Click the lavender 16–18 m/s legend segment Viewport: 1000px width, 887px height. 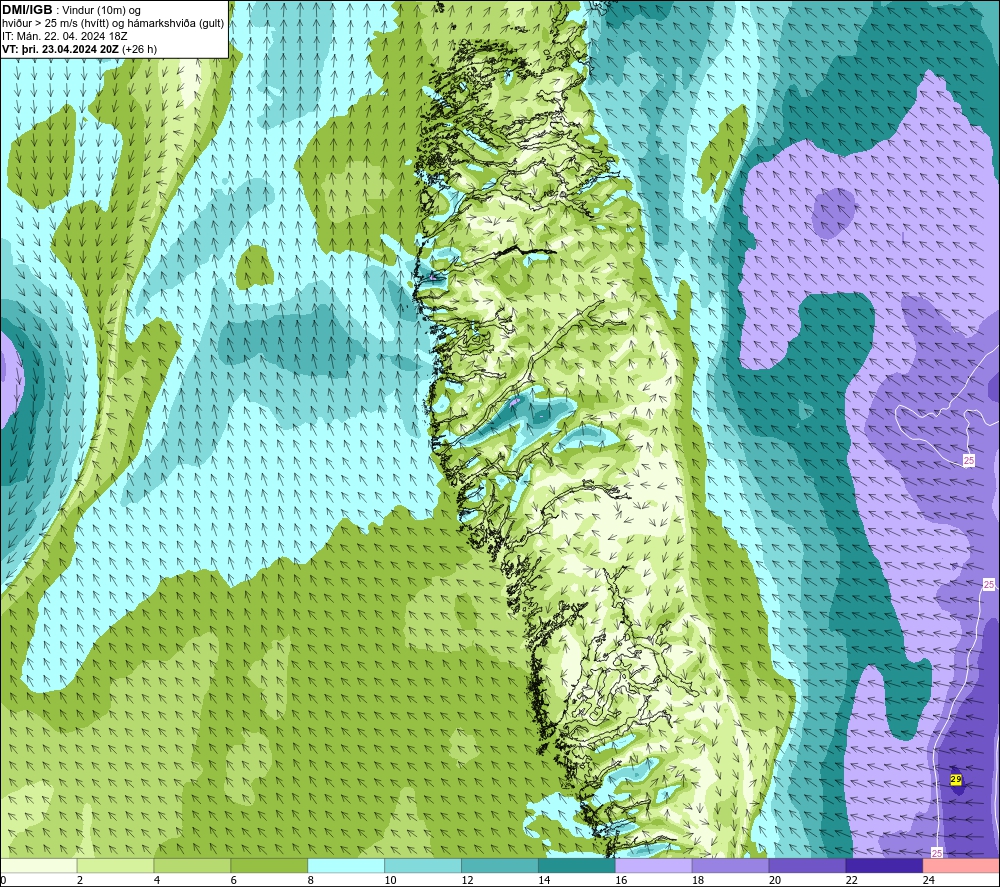coord(654,865)
